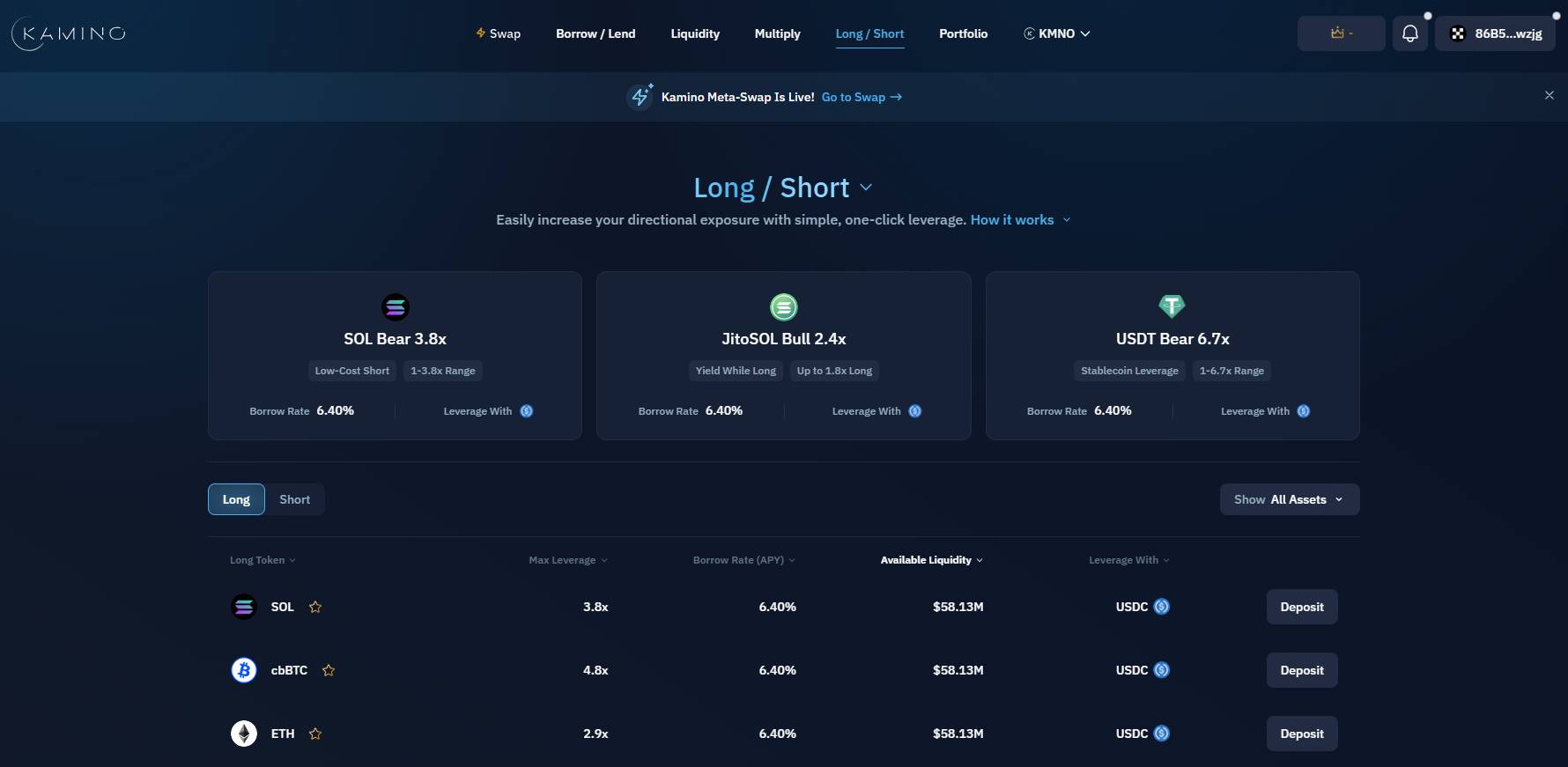Open wallet 86B5...wzjg button

(1496, 33)
